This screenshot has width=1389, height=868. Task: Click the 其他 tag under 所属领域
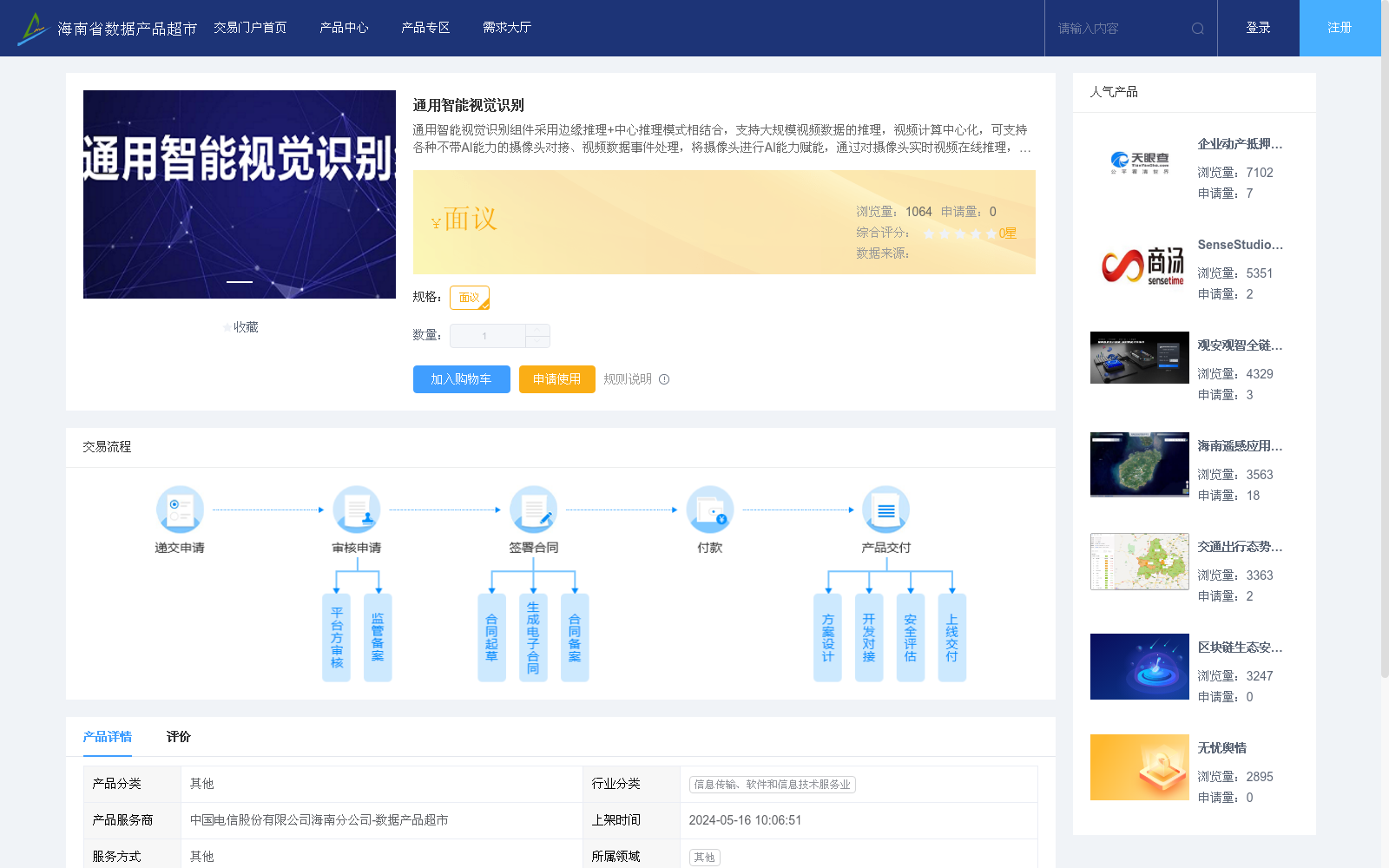click(705, 858)
